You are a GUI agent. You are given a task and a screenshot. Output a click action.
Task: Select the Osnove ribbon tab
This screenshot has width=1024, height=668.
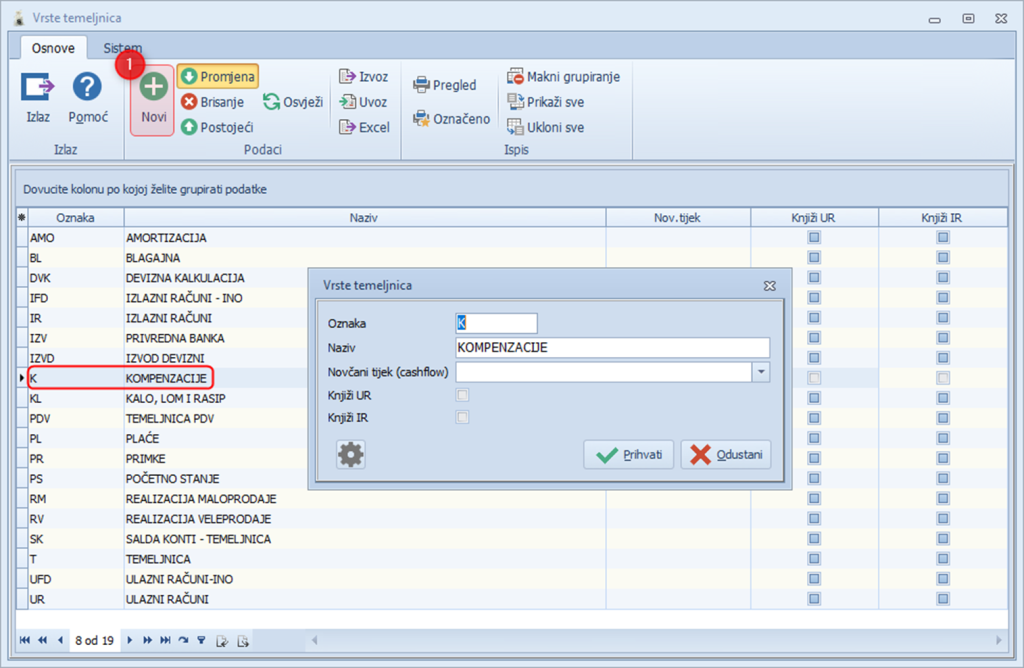click(53, 48)
